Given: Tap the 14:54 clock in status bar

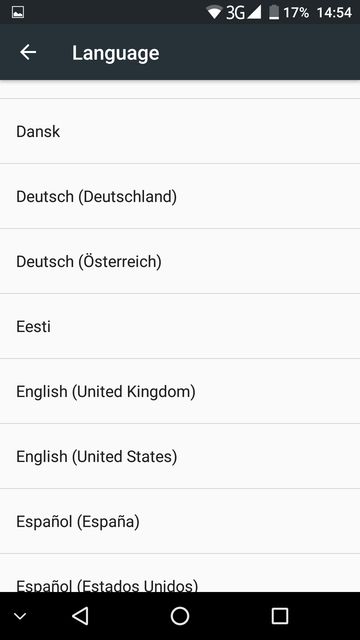Looking at the screenshot, I should click(x=334, y=13).
